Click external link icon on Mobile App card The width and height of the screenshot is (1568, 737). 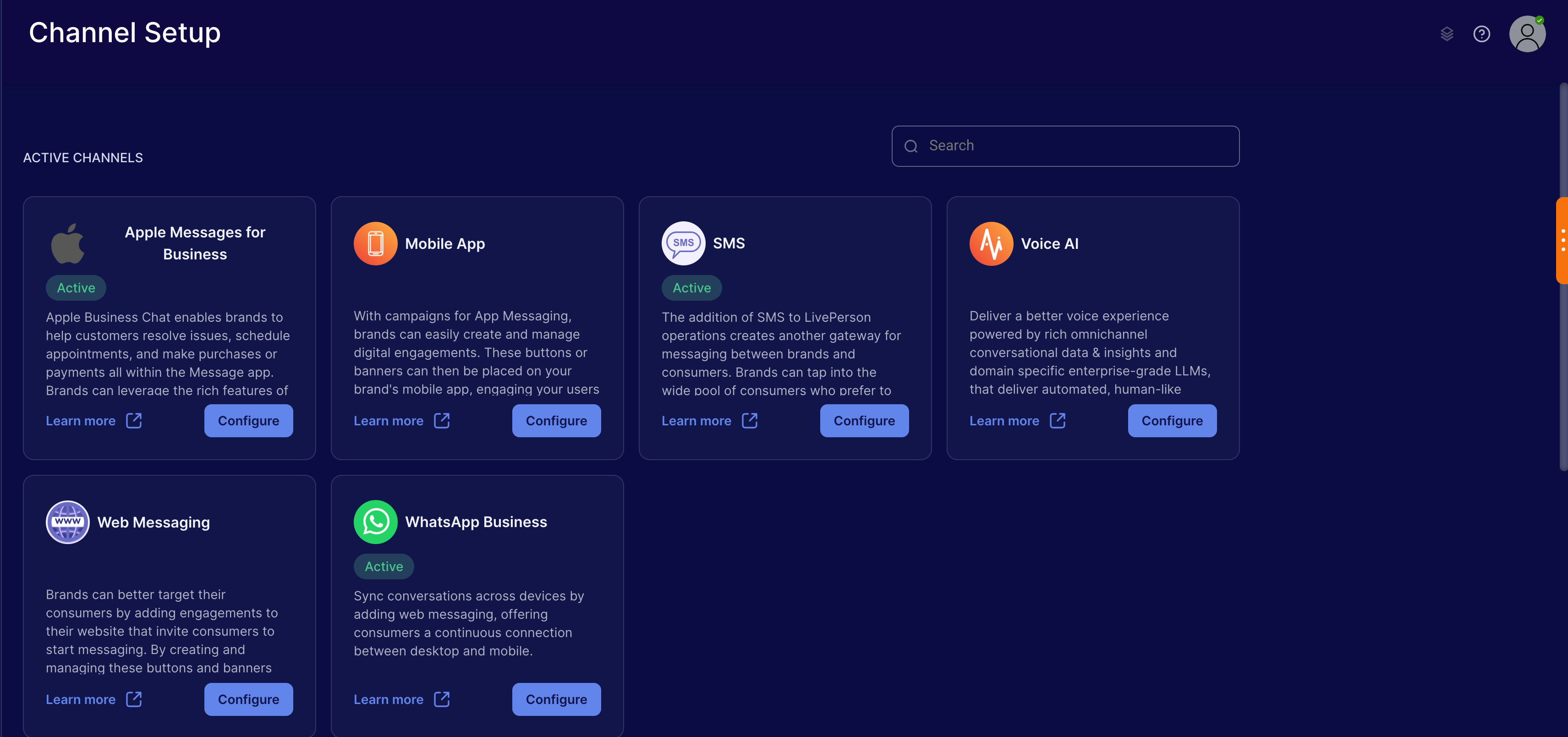(x=442, y=420)
